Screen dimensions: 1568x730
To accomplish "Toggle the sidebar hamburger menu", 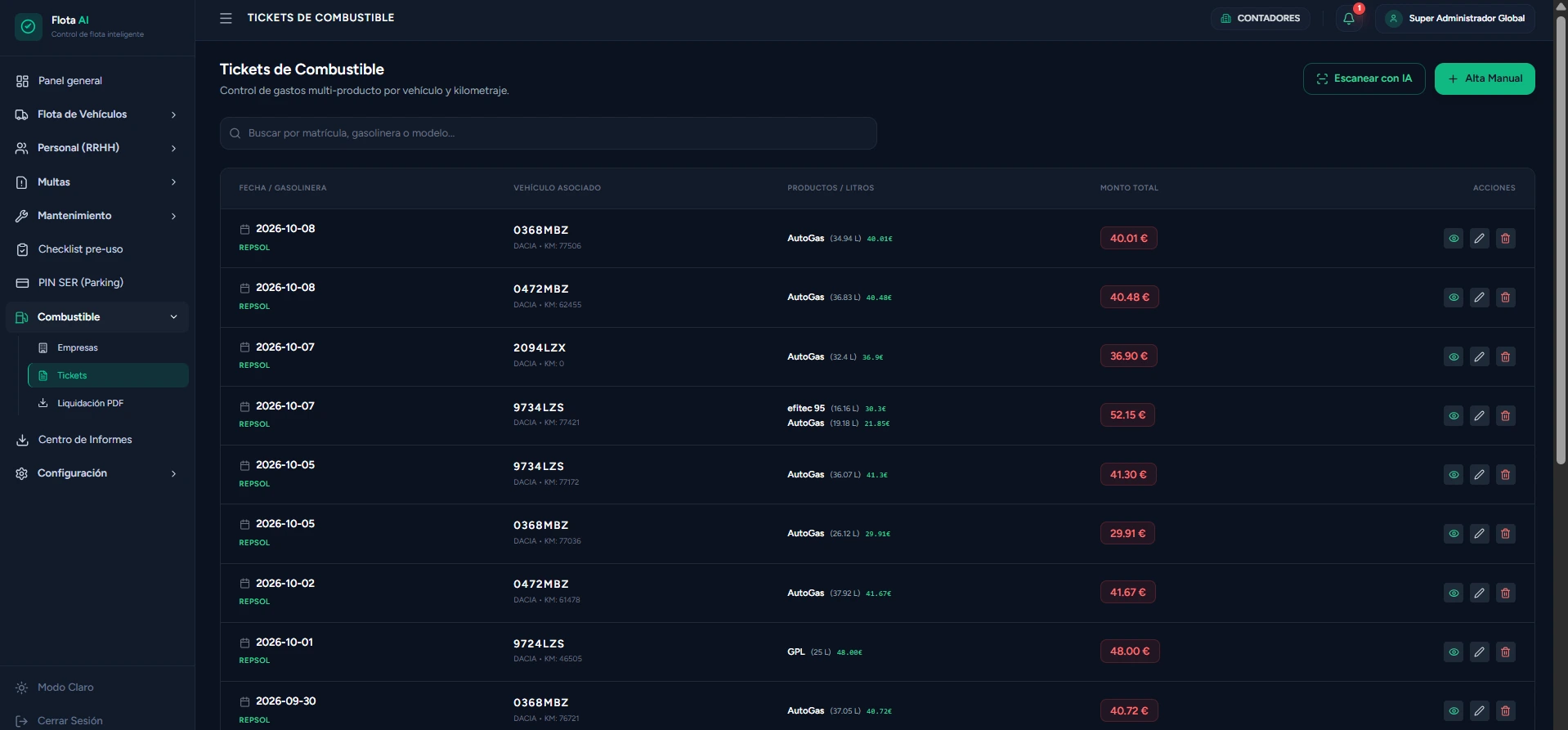I will (226, 18).
